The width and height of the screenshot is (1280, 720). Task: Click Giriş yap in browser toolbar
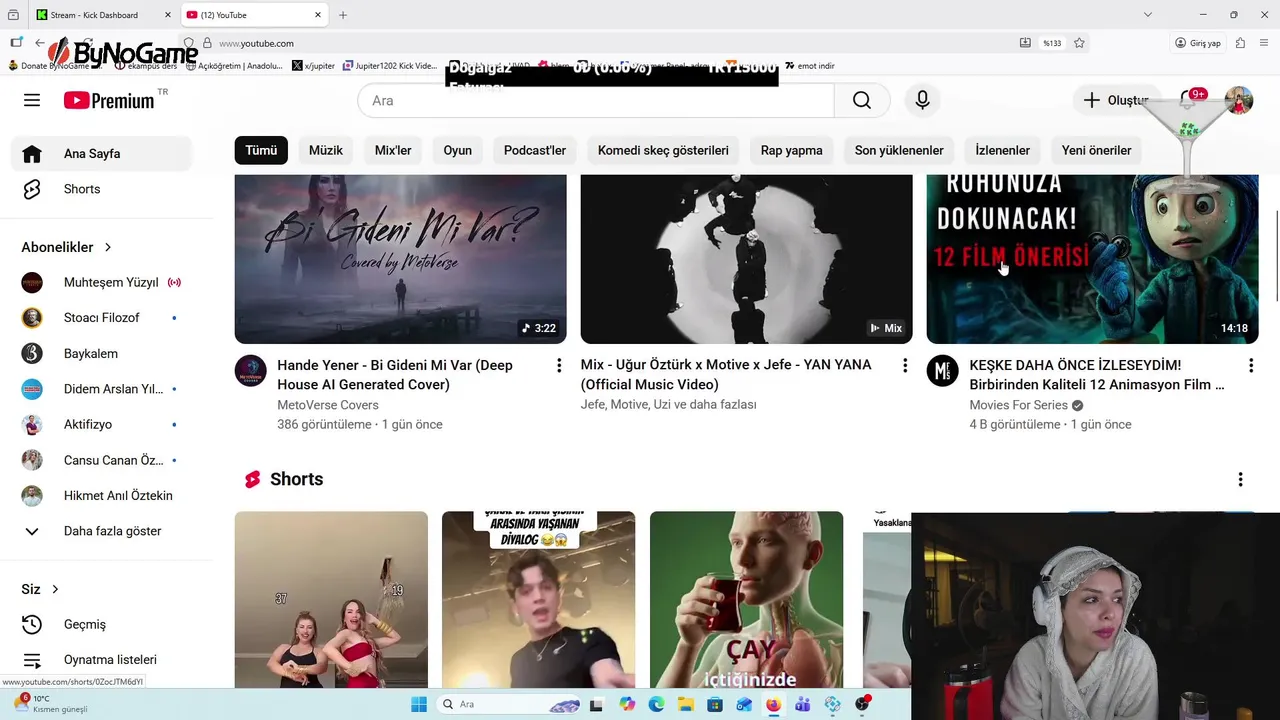pyautogui.click(x=1198, y=43)
